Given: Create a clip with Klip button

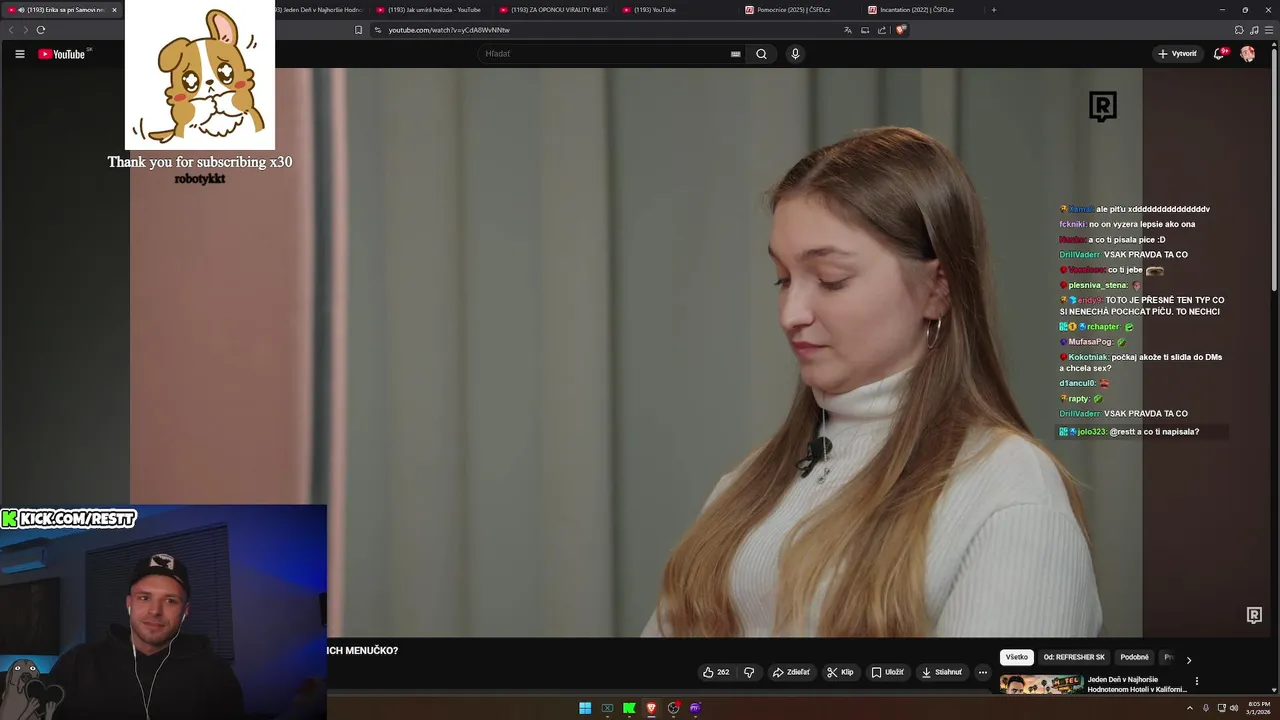Looking at the screenshot, I should [840, 672].
